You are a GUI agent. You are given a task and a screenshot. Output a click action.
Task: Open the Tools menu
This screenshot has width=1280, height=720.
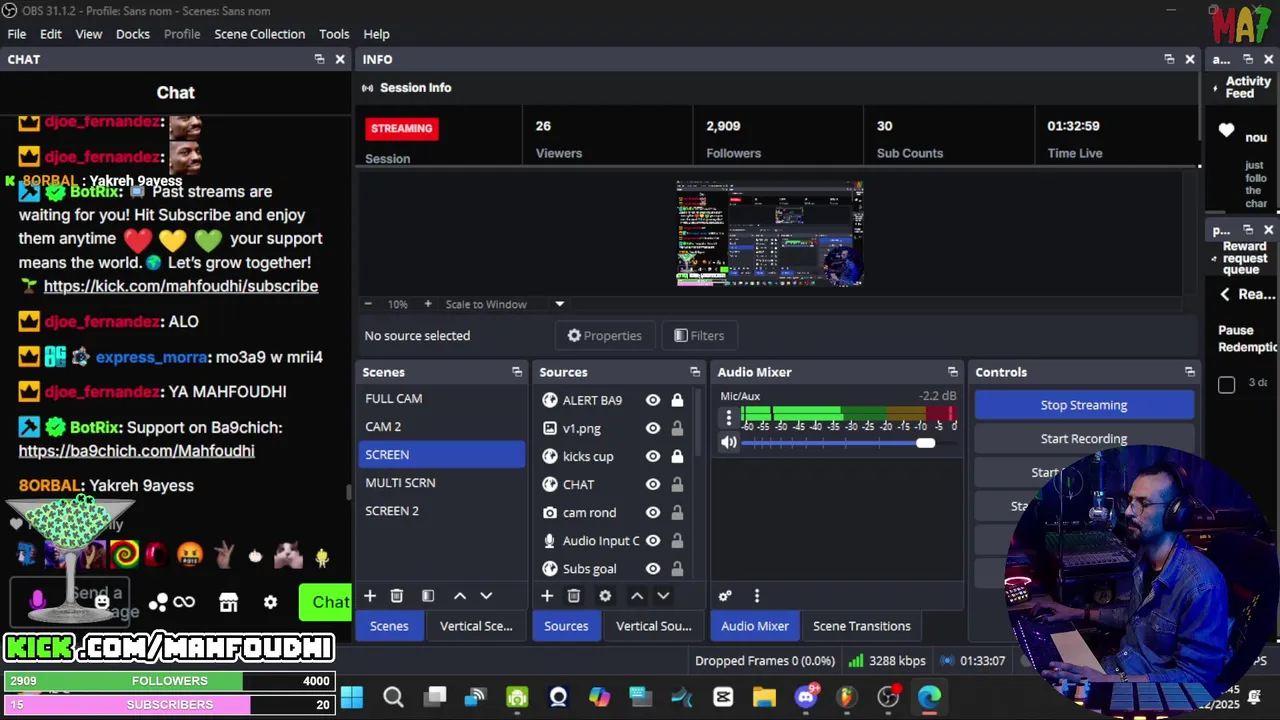(x=334, y=34)
